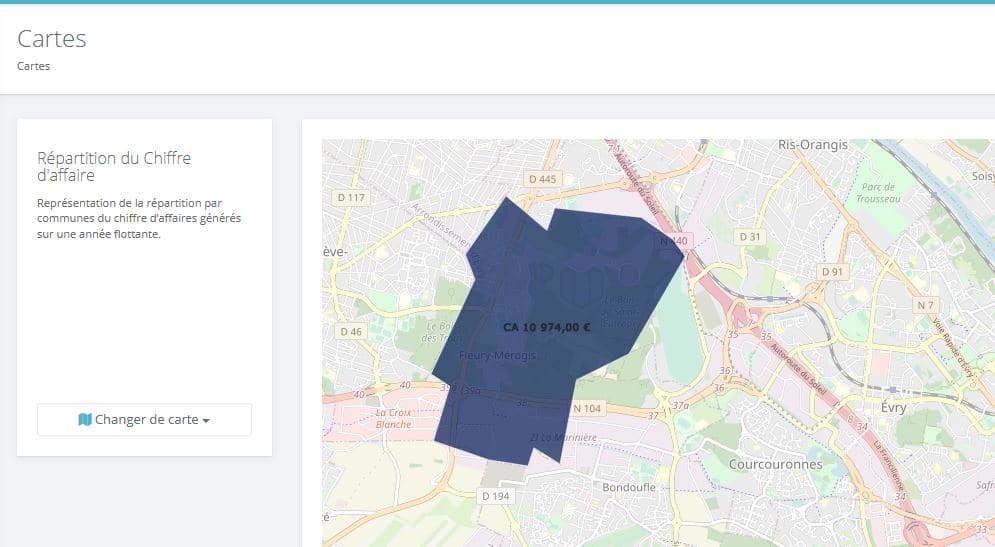The image size is (995, 547).
Task: Click the Ris-Orangis town label
Action: point(813,145)
